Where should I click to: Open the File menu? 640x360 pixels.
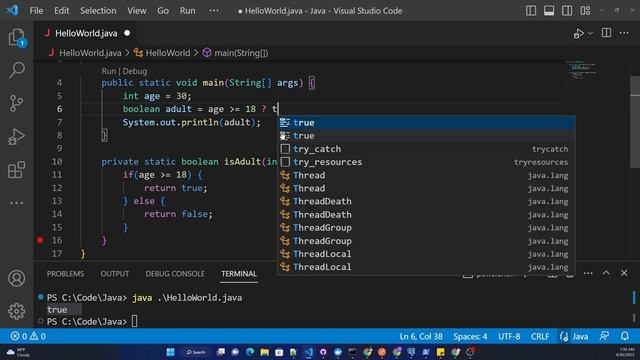36,11
